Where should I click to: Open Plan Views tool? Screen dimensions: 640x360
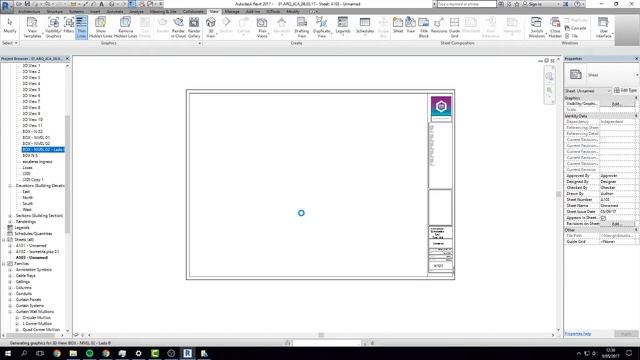(x=262, y=27)
